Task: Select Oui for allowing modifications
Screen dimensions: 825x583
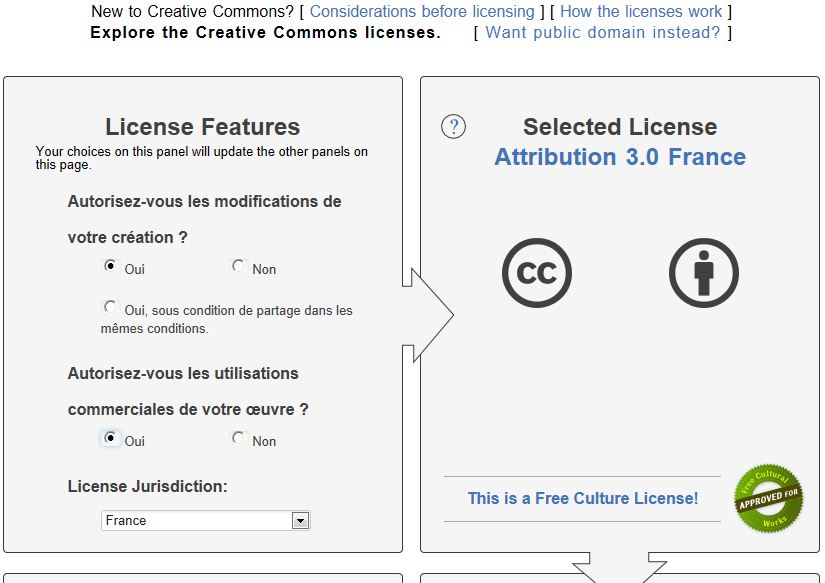Action: pos(110,266)
